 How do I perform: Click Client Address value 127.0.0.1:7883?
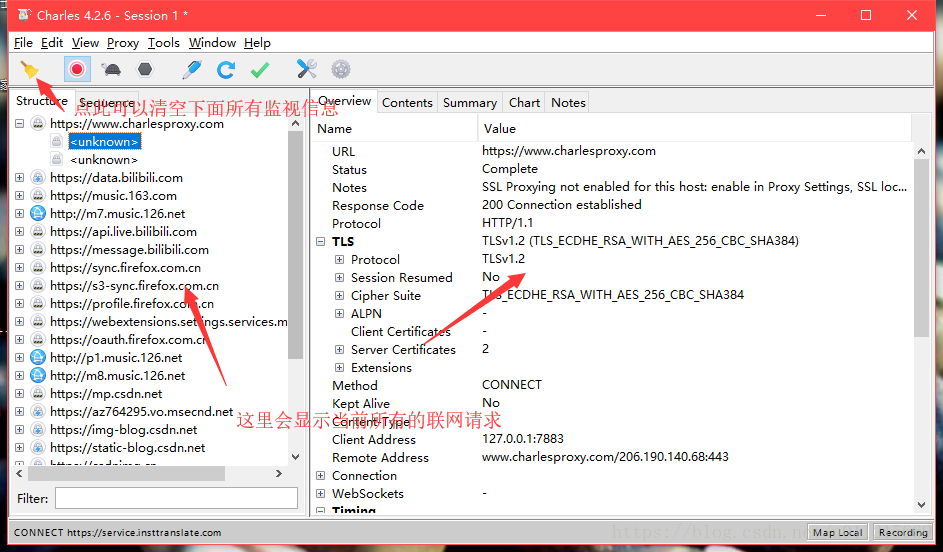click(523, 439)
